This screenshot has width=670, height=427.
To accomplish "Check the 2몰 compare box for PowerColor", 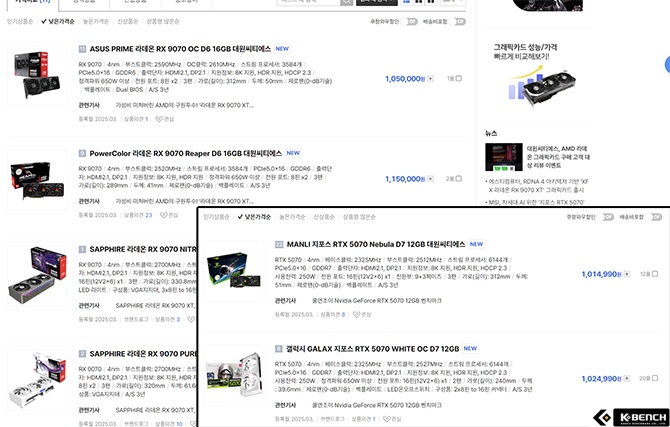I will click(x=458, y=178).
